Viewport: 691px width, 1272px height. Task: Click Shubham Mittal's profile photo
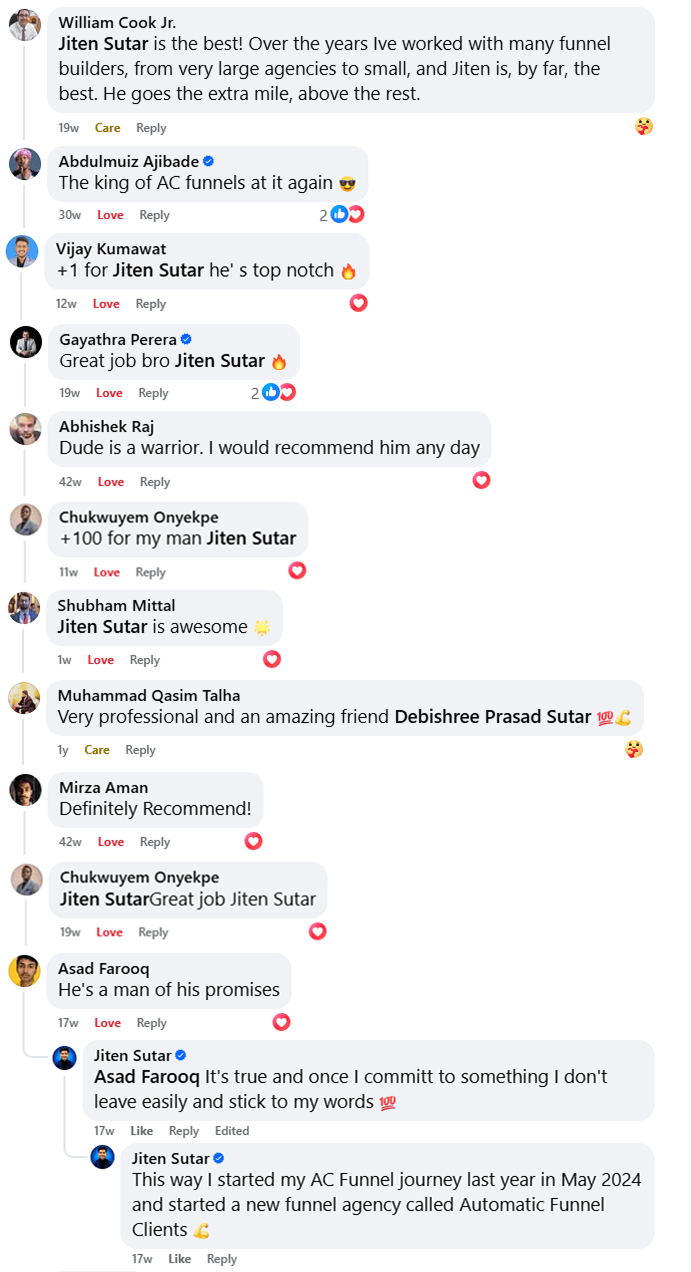click(x=24, y=608)
